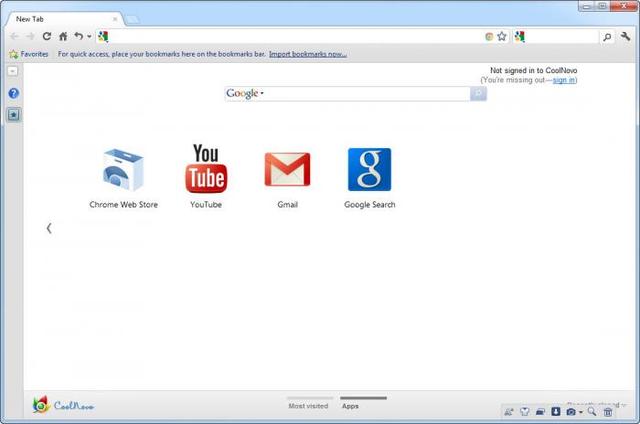Click the sign in link
Screen dimensions: 640x424
(x=564, y=80)
